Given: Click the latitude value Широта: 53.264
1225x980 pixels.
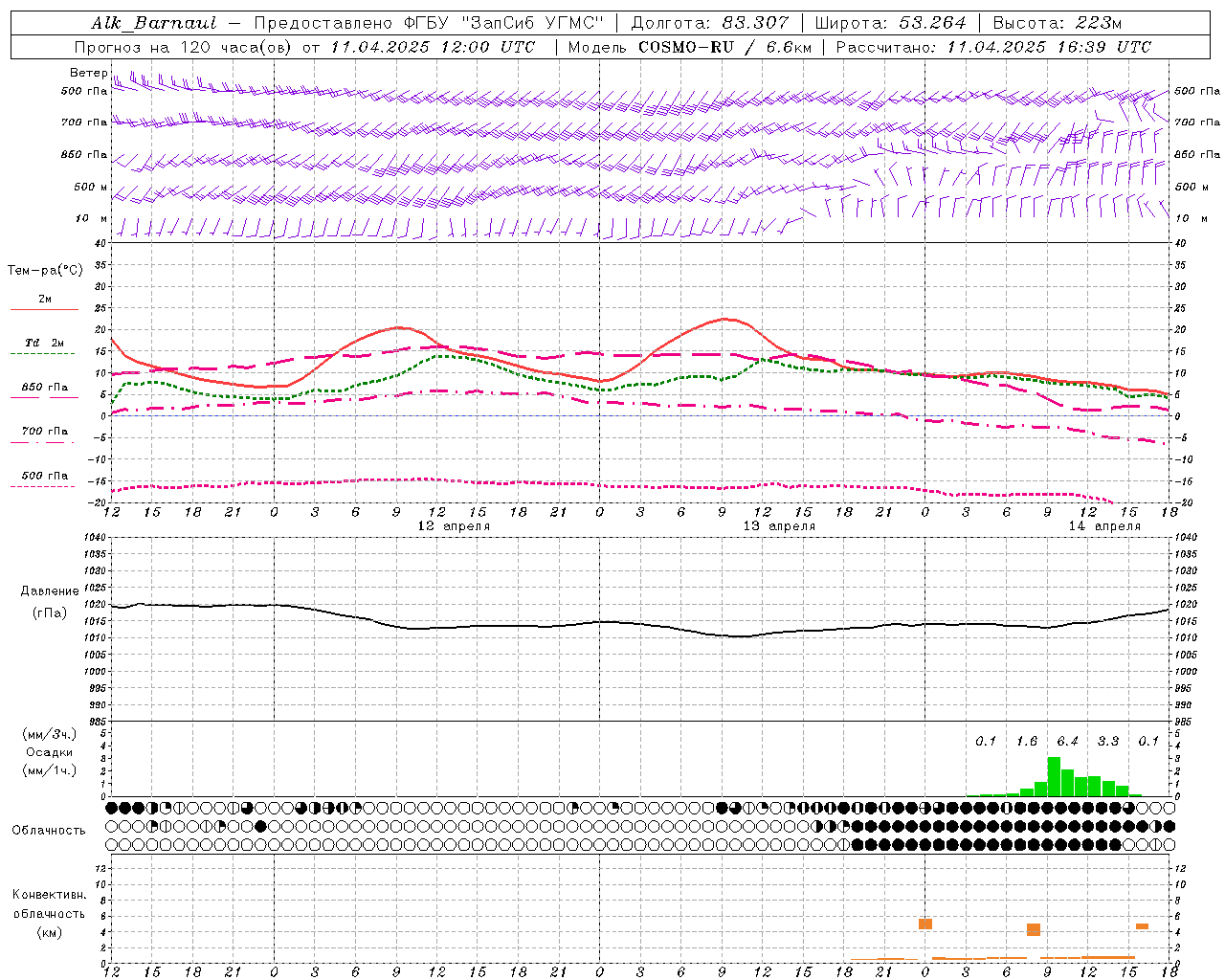Looking at the screenshot, I should click(x=891, y=23).
